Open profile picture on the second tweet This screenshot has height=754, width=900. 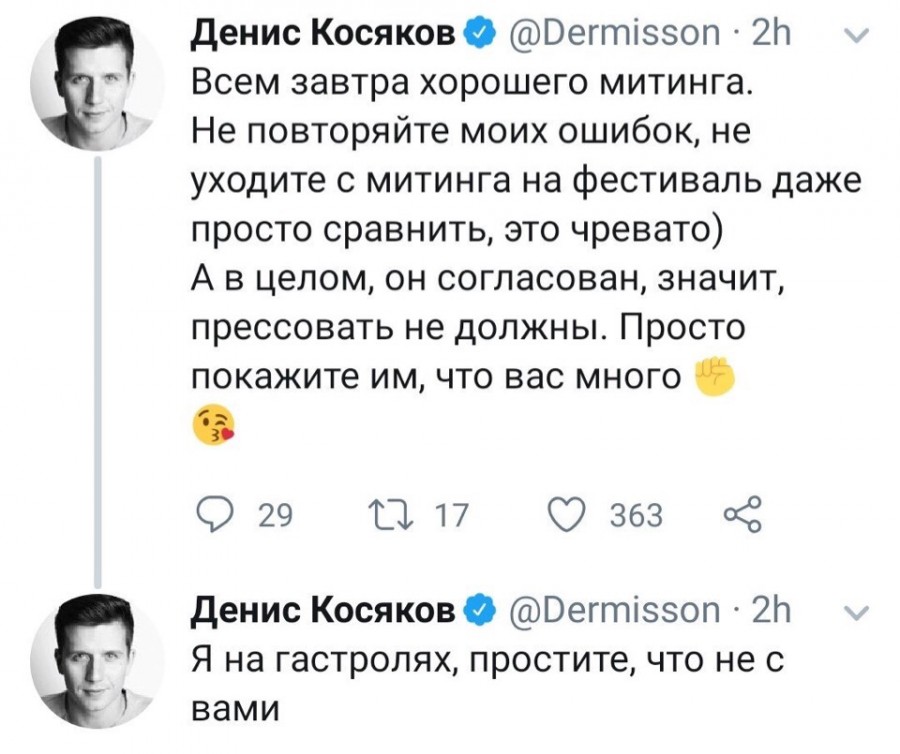pos(98,659)
